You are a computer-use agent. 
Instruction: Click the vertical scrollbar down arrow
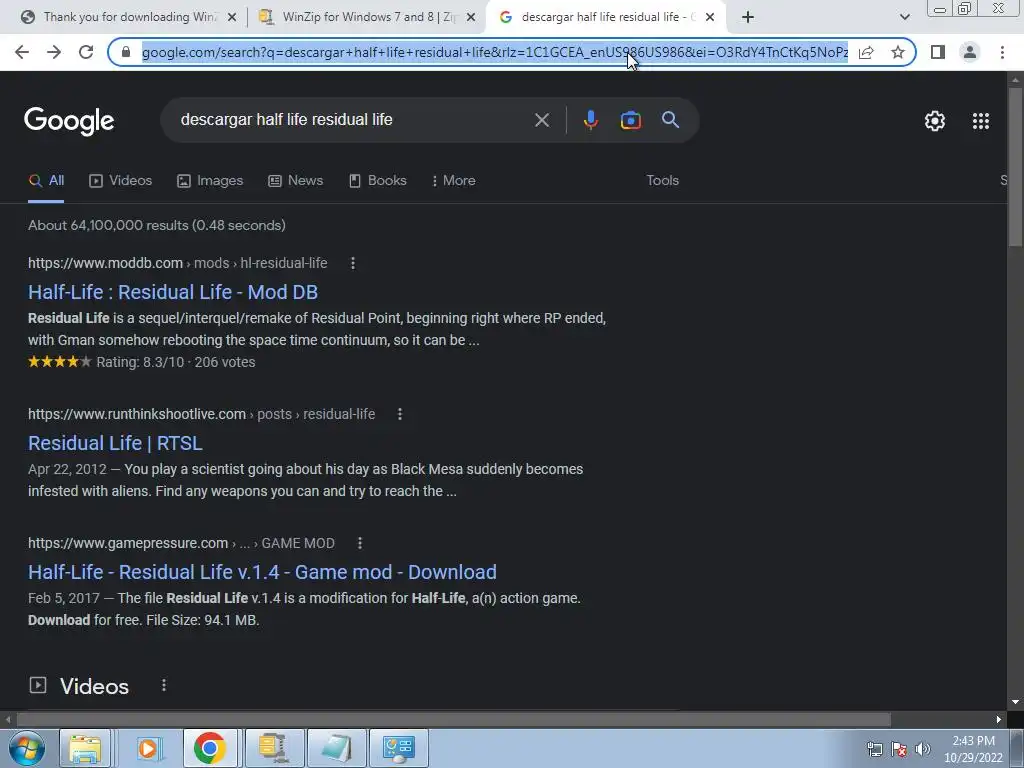[x=1015, y=702]
